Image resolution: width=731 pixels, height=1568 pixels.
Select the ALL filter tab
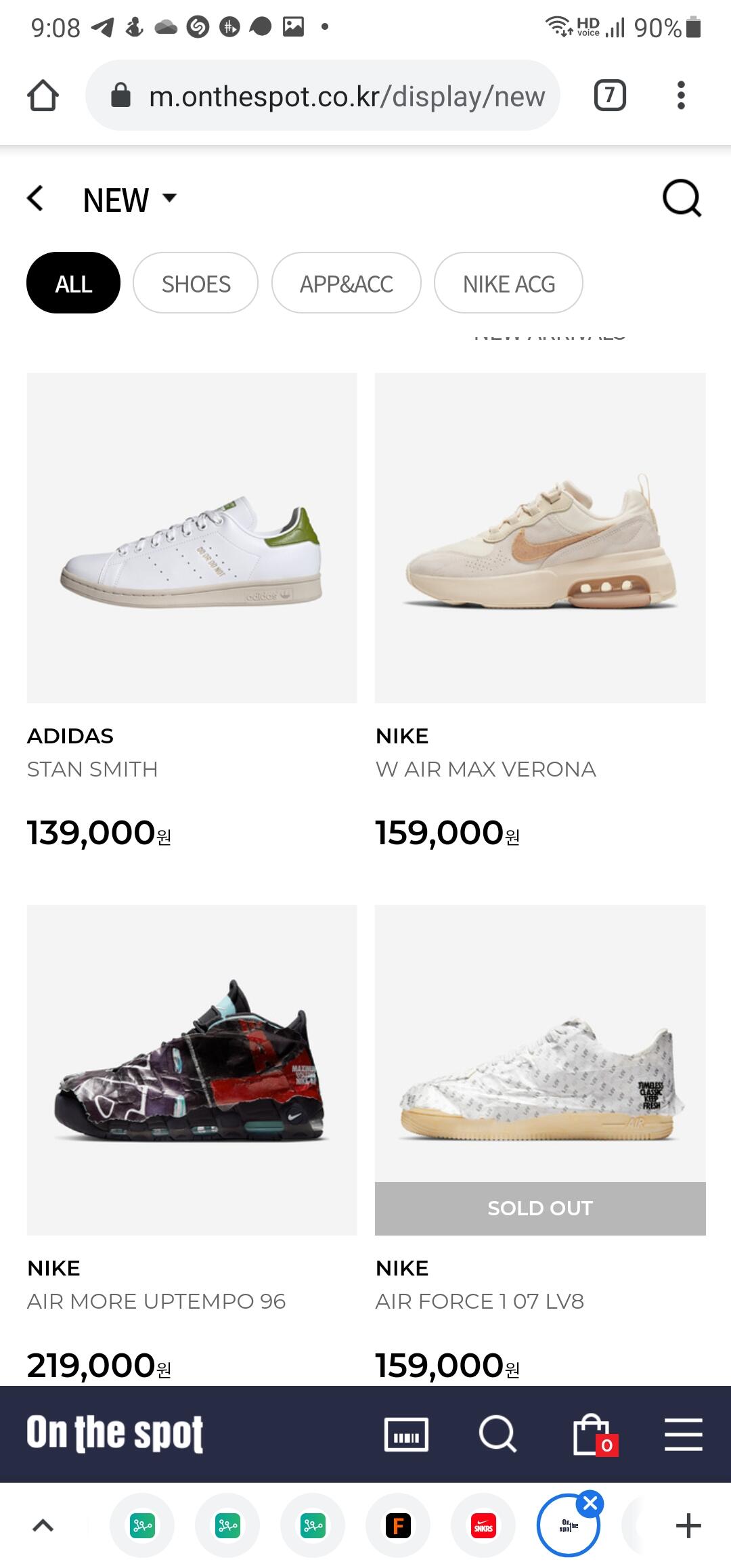73,283
